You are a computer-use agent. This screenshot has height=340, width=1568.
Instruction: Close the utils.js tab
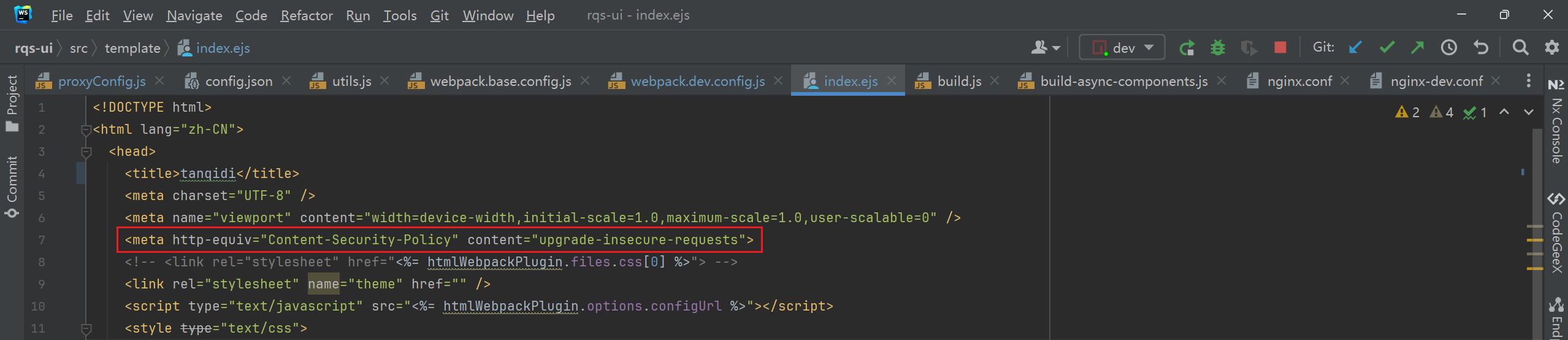tap(384, 80)
